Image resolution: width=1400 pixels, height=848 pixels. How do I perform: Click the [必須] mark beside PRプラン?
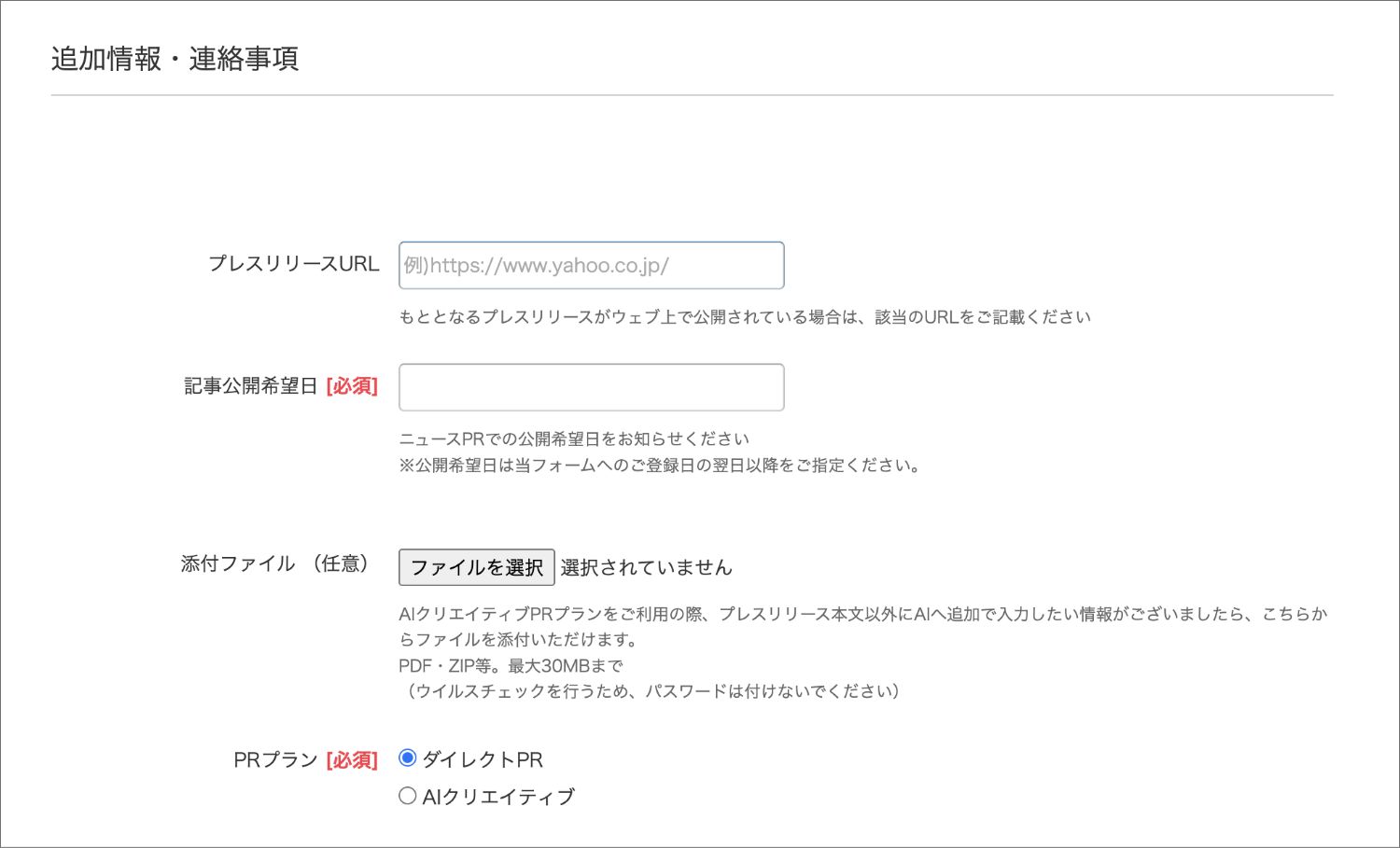click(x=352, y=760)
